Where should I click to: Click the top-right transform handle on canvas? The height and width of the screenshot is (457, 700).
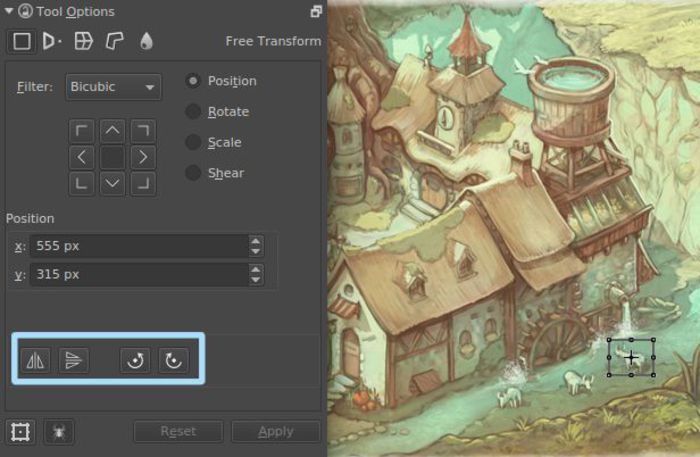pyautogui.click(x=653, y=340)
